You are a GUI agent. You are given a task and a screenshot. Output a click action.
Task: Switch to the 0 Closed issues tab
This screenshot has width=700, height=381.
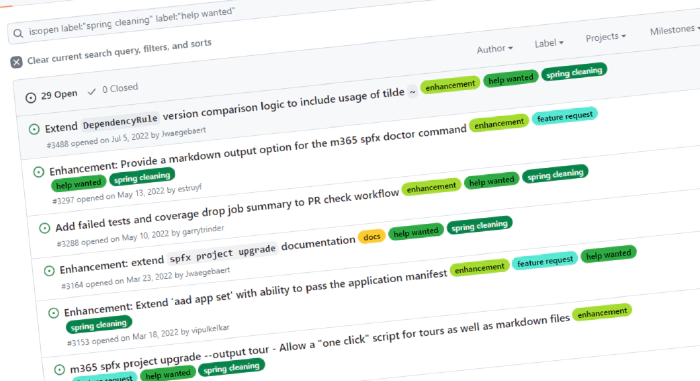pyautogui.click(x=113, y=89)
